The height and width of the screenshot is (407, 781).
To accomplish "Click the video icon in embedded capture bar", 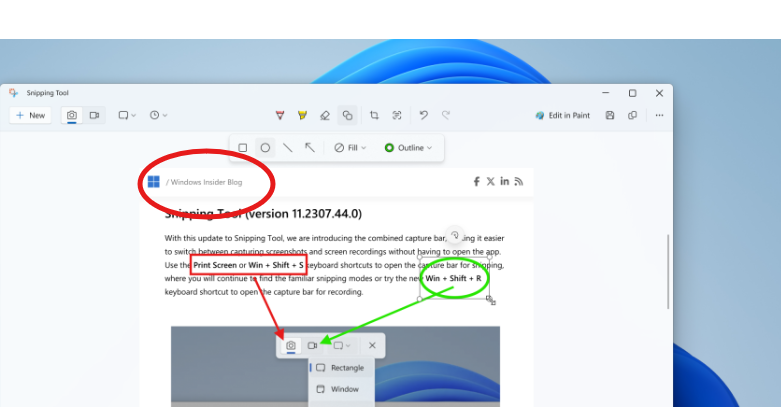I will click(312, 345).
